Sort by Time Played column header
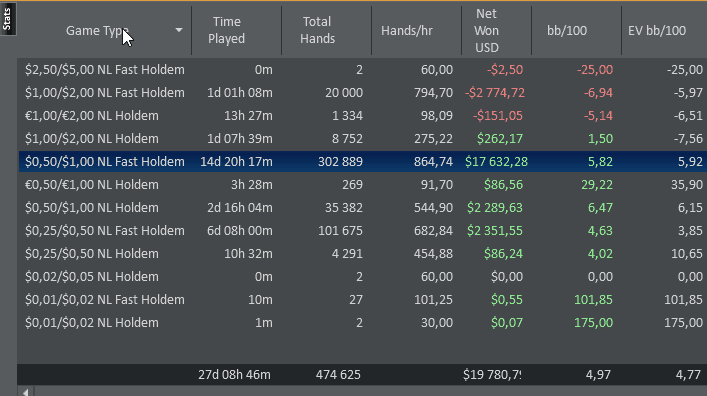This screenshot has height=396, width=707. tap(226, 31)
